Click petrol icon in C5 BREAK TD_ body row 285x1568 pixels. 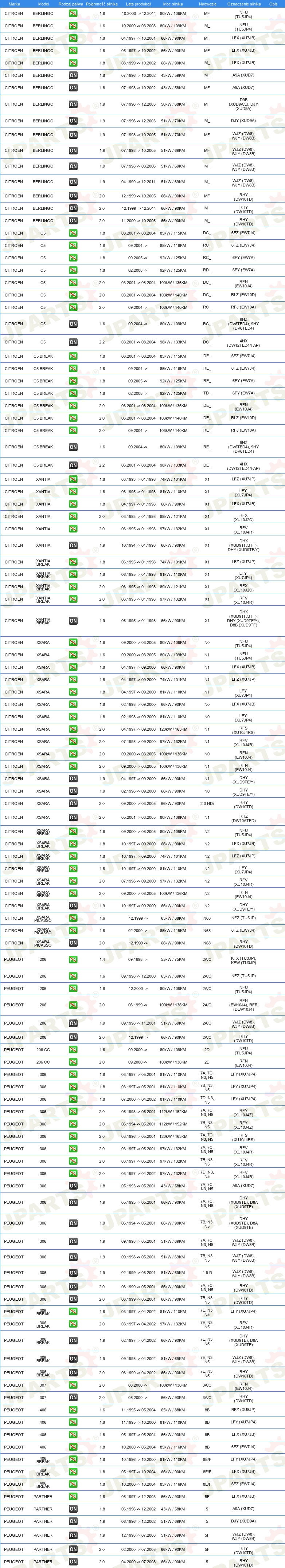coord(73,393)
